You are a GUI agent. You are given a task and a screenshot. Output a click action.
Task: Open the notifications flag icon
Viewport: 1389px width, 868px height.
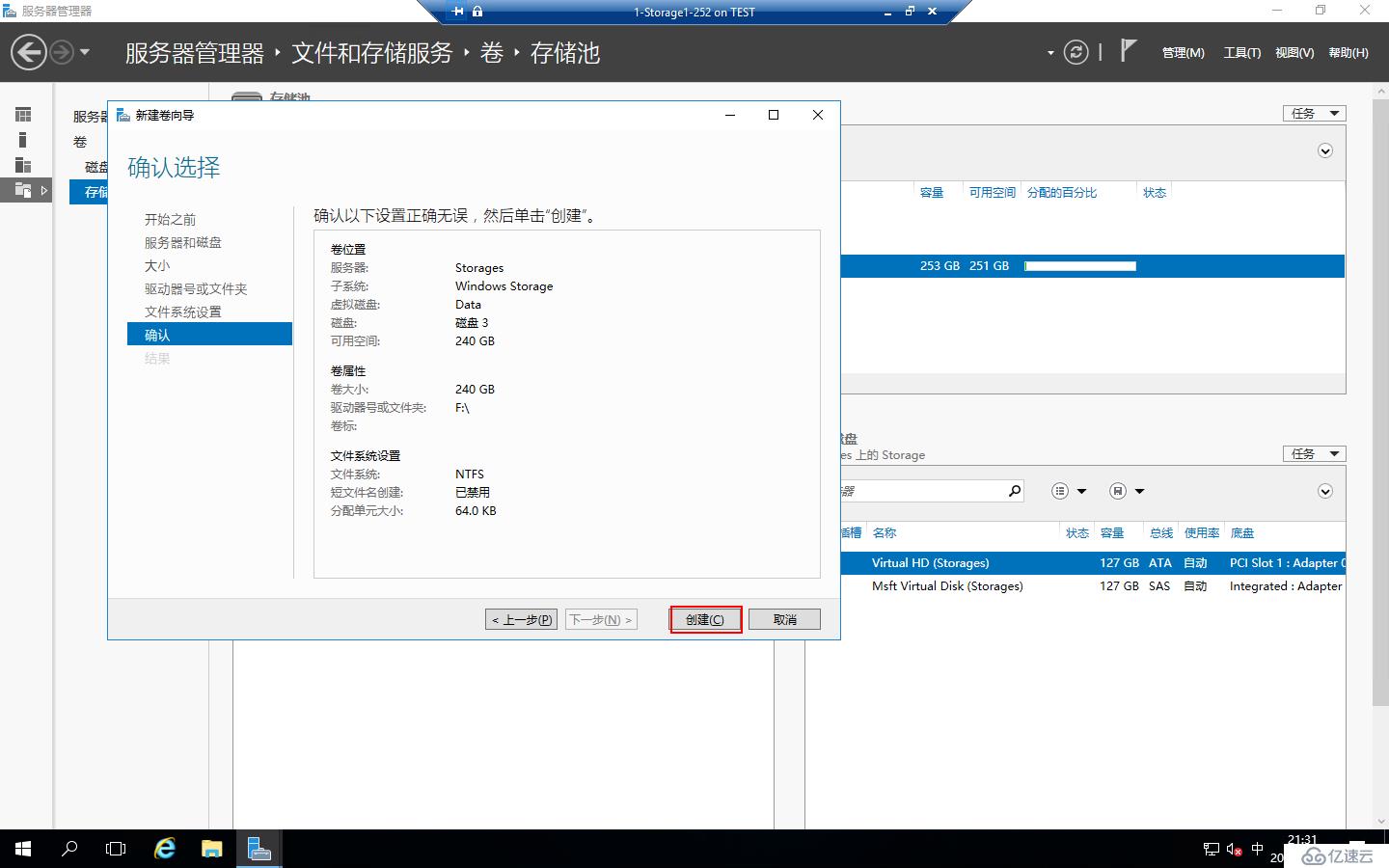(1128, 50)
